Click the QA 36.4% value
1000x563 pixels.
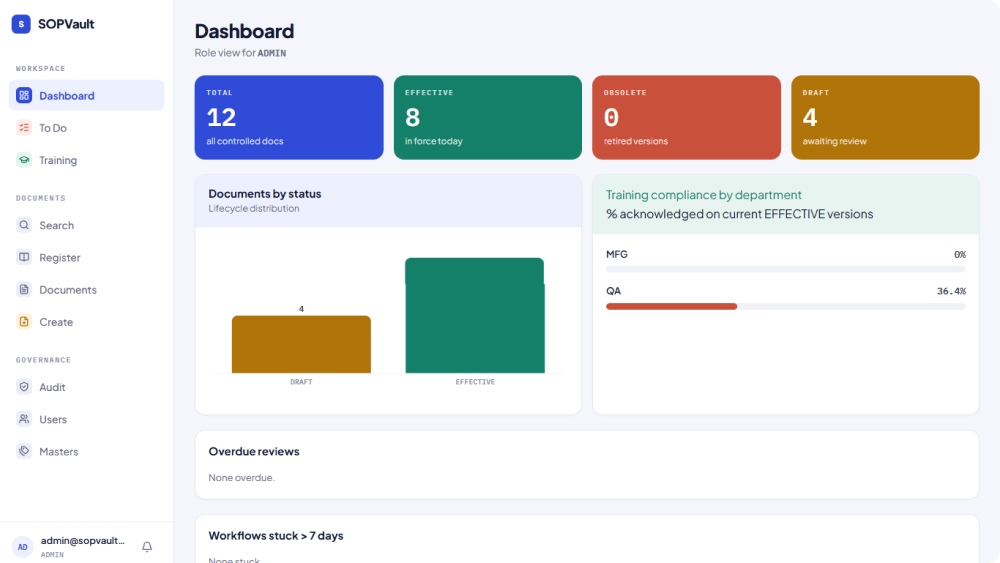click(x=951, y=291)
